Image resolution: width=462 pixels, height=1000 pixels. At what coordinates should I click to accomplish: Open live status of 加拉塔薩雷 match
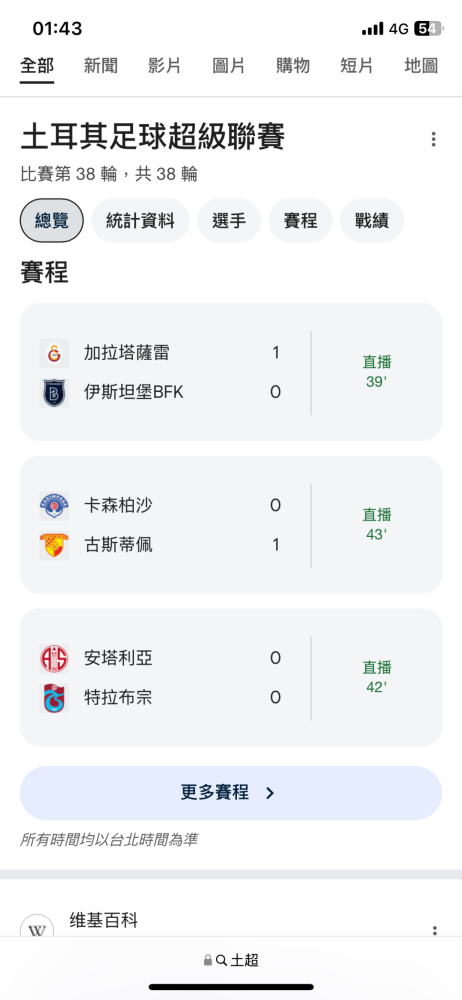(x=377, y=372)
